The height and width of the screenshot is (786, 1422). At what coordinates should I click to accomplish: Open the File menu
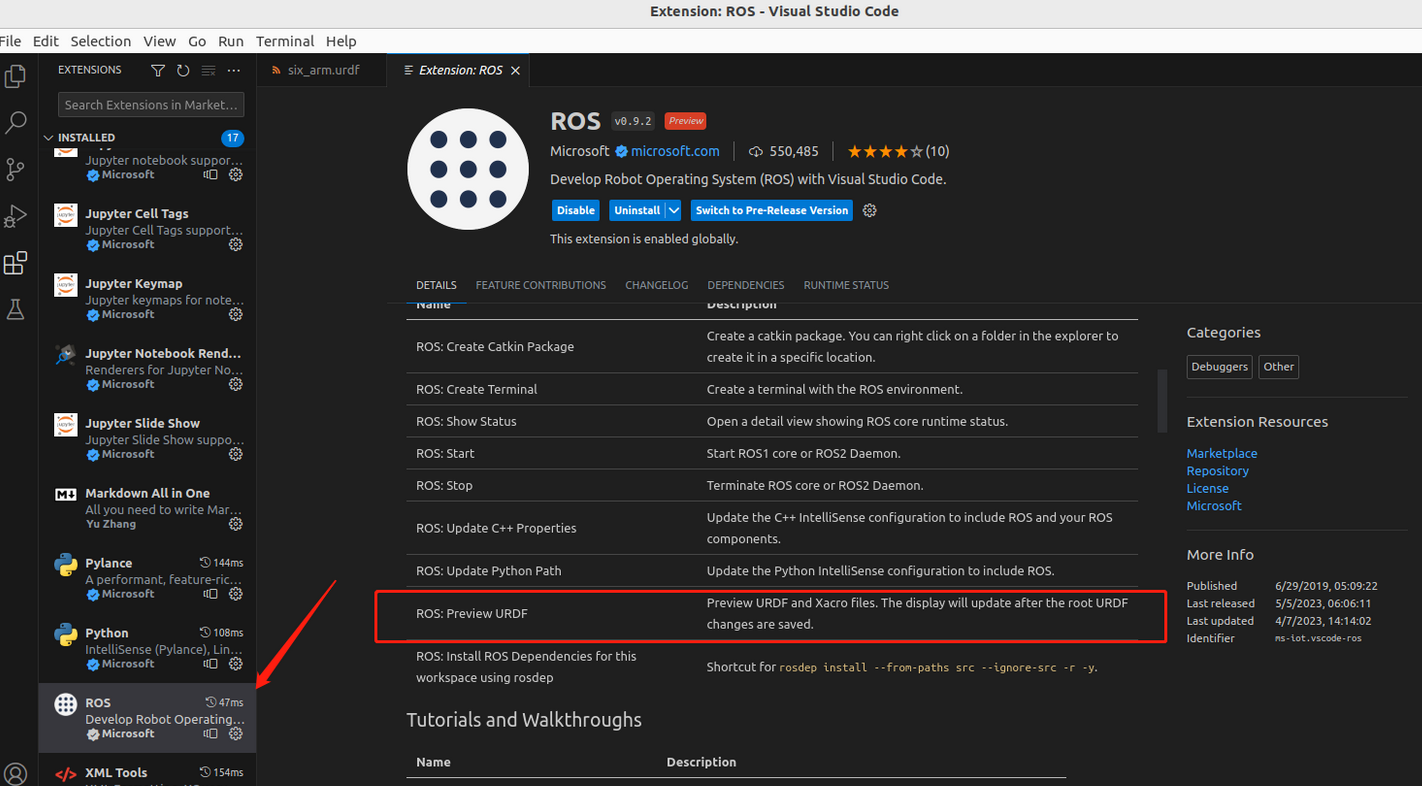tap(10, 41)
